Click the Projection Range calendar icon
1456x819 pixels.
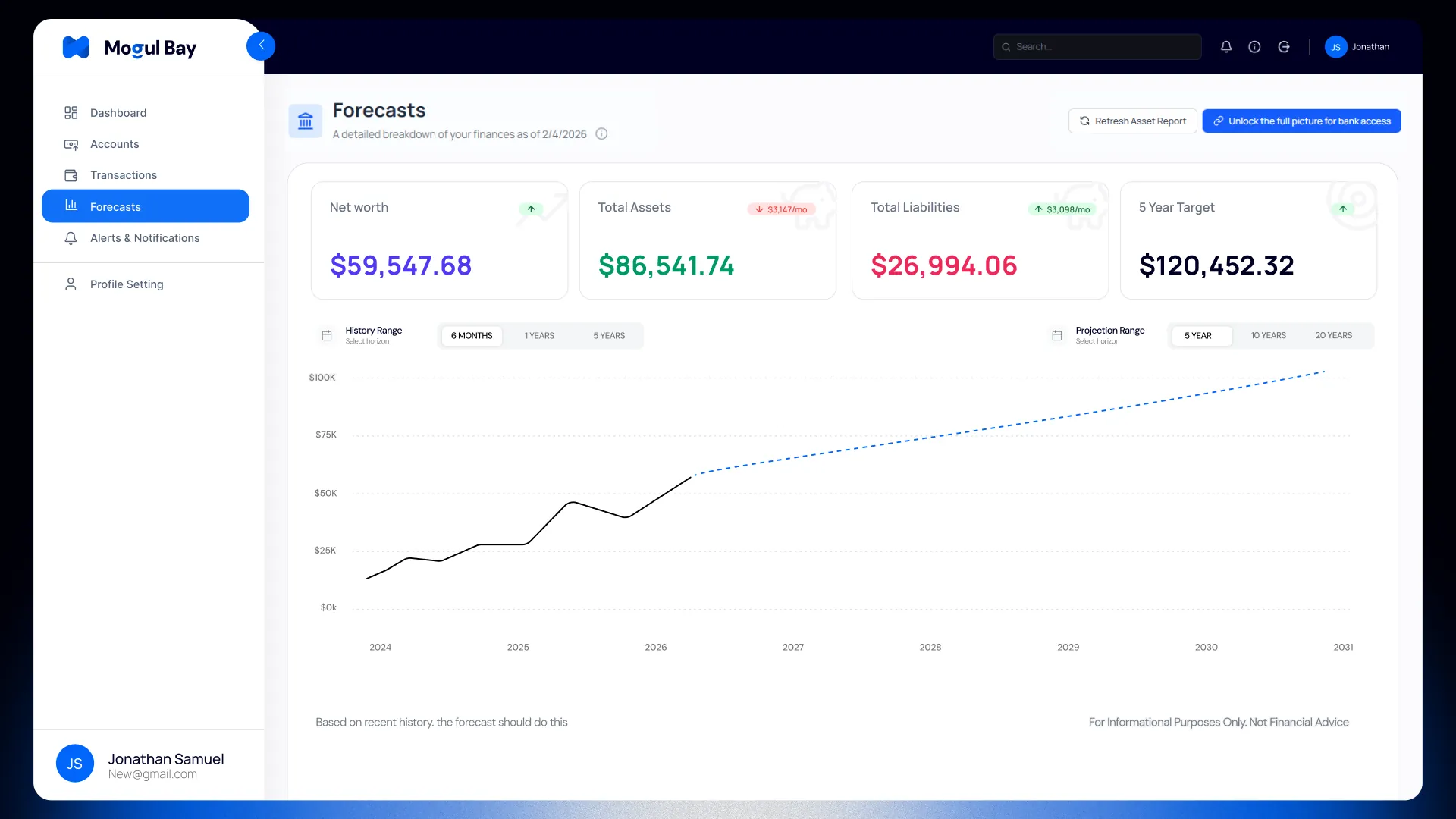coord(1057,335)
